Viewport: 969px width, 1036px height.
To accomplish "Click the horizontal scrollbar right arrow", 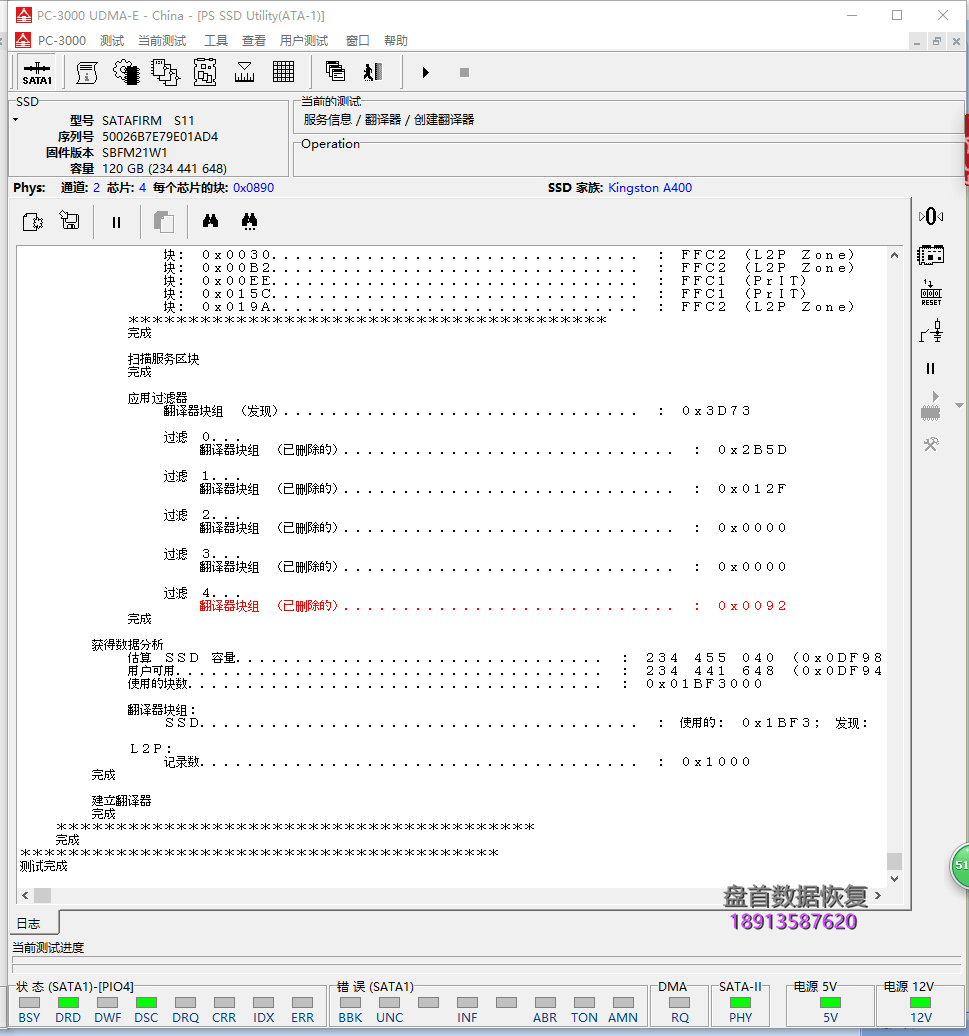I will point(878,895).
